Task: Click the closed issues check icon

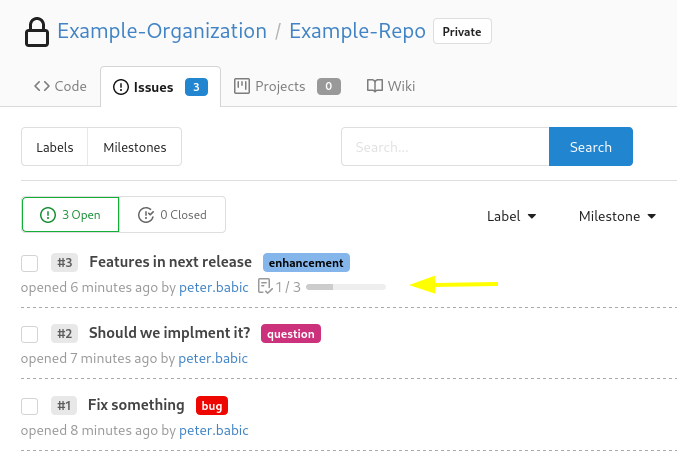Action: [x=146, y=215]
